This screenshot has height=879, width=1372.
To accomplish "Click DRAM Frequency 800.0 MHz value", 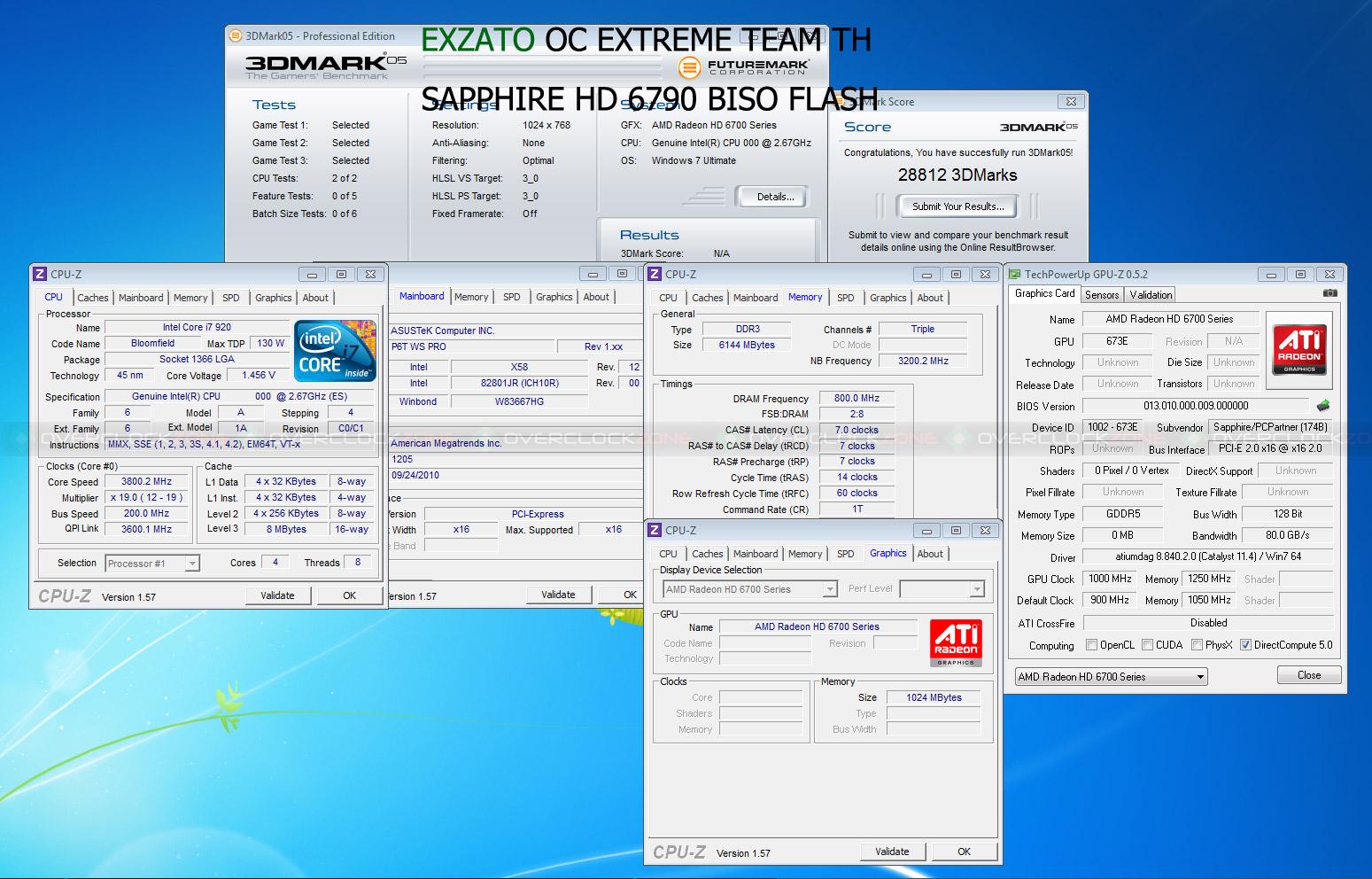I will 857,399.
